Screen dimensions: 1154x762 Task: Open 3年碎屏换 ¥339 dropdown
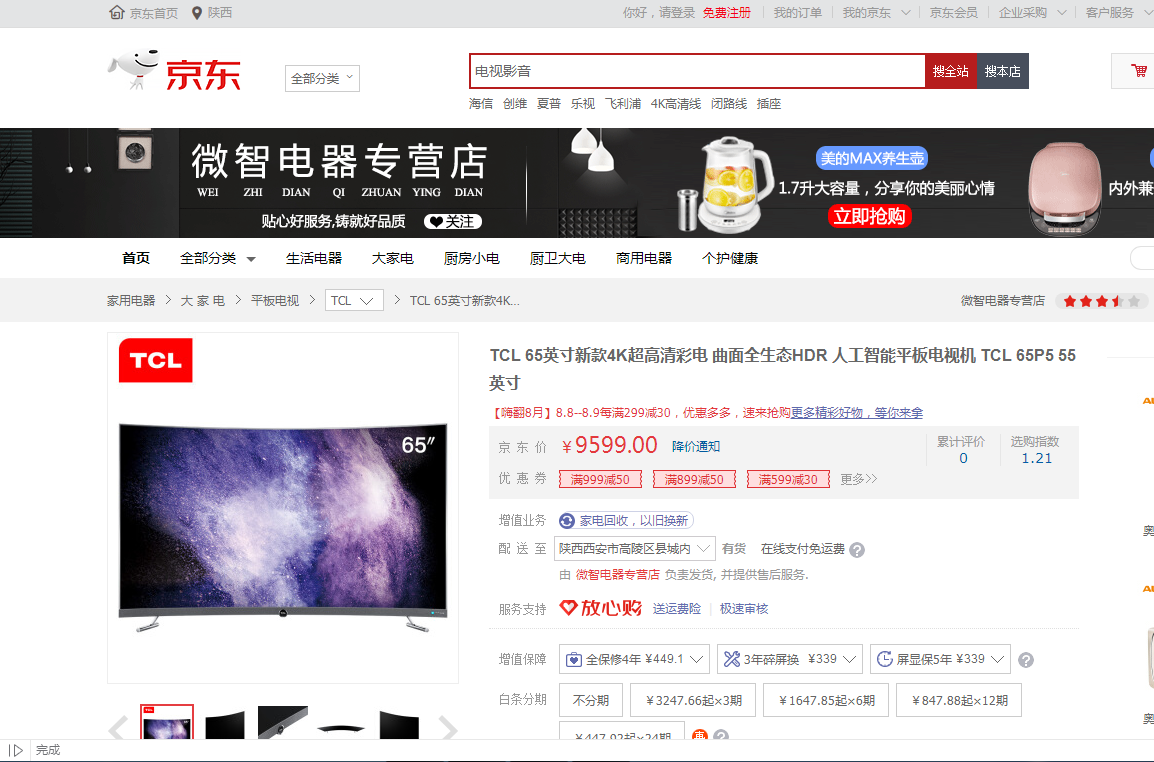coord(790,659)
